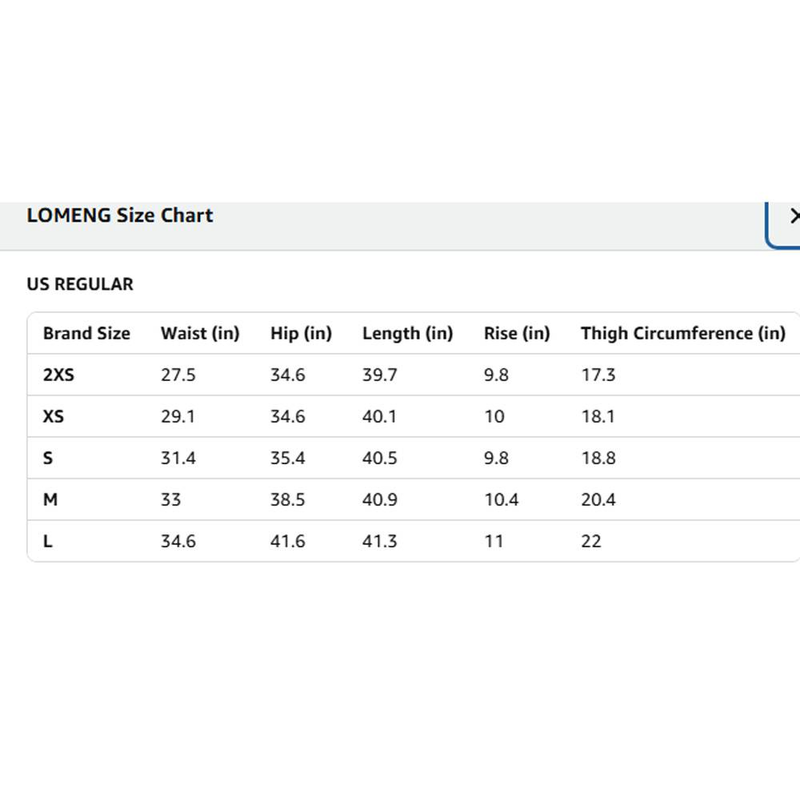Click the 2XS brand size row label

point(58,375)
